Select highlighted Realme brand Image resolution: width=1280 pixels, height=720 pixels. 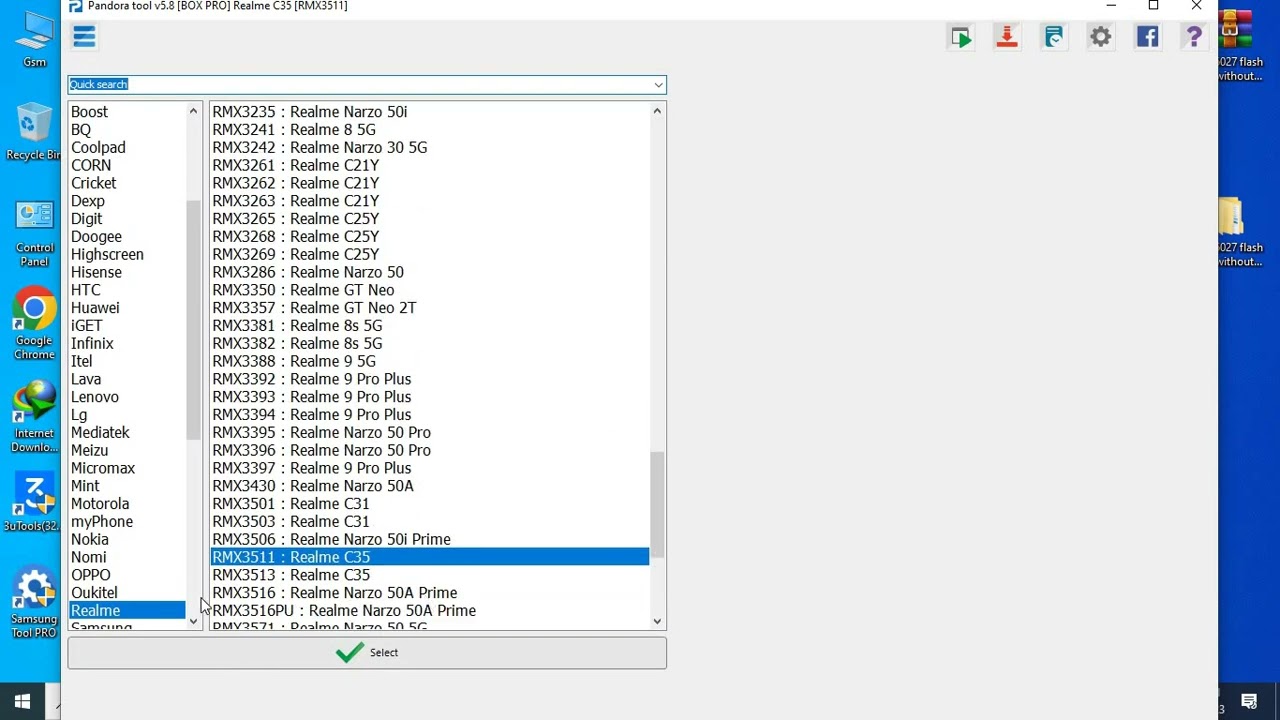127,611
